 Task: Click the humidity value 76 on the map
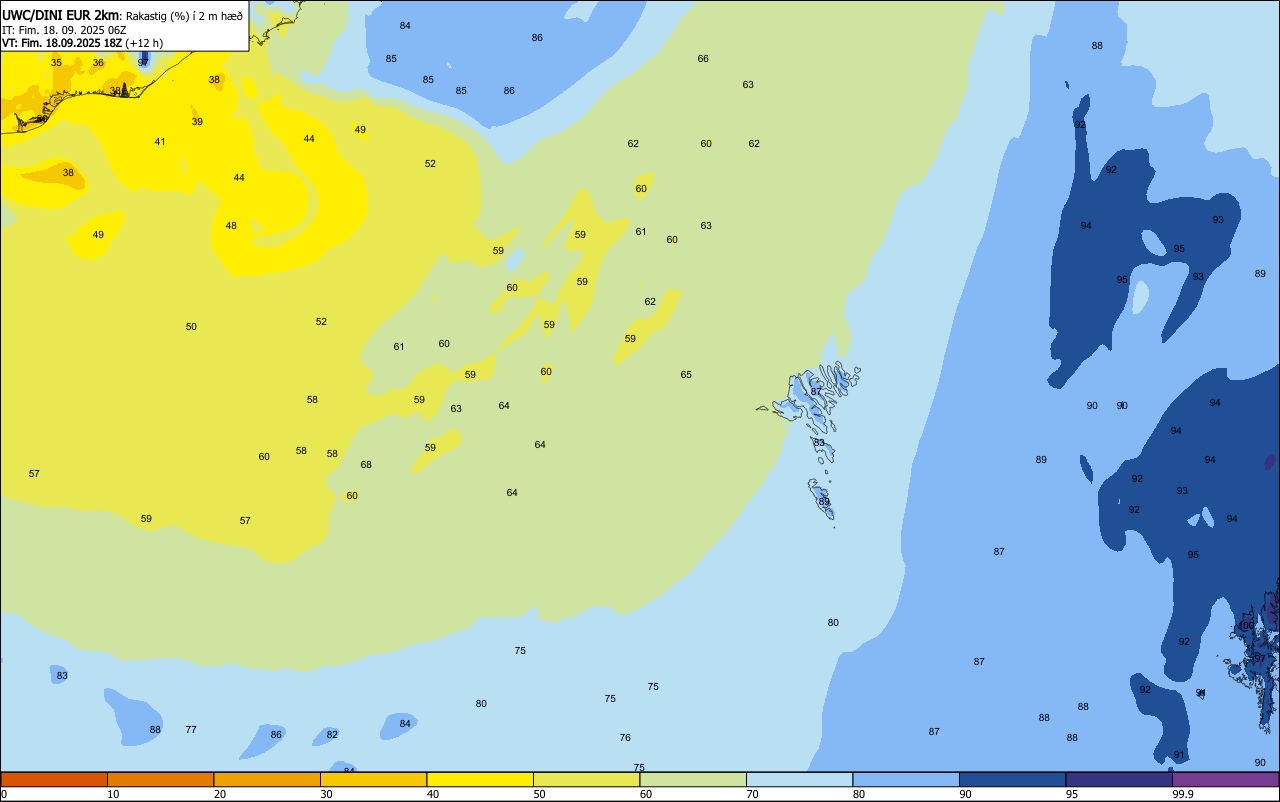pyautogui.click(x=625, y=738)
